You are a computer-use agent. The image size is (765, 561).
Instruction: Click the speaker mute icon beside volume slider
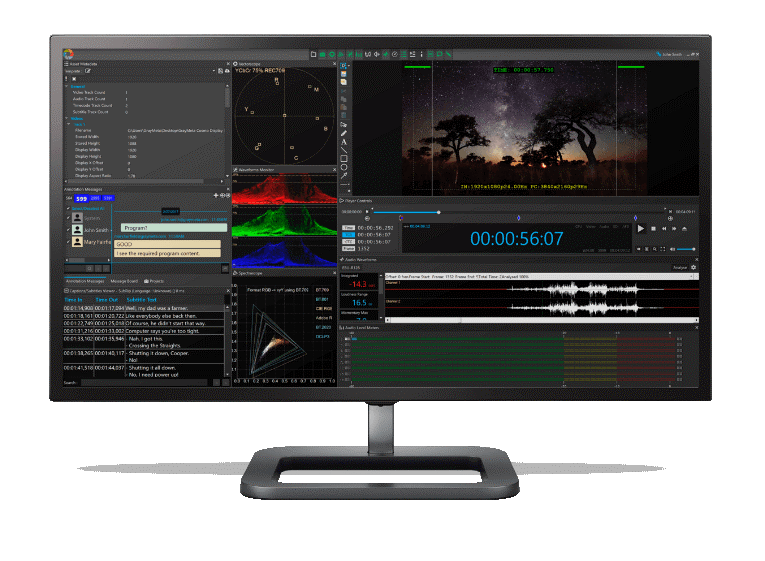[673, 249]
